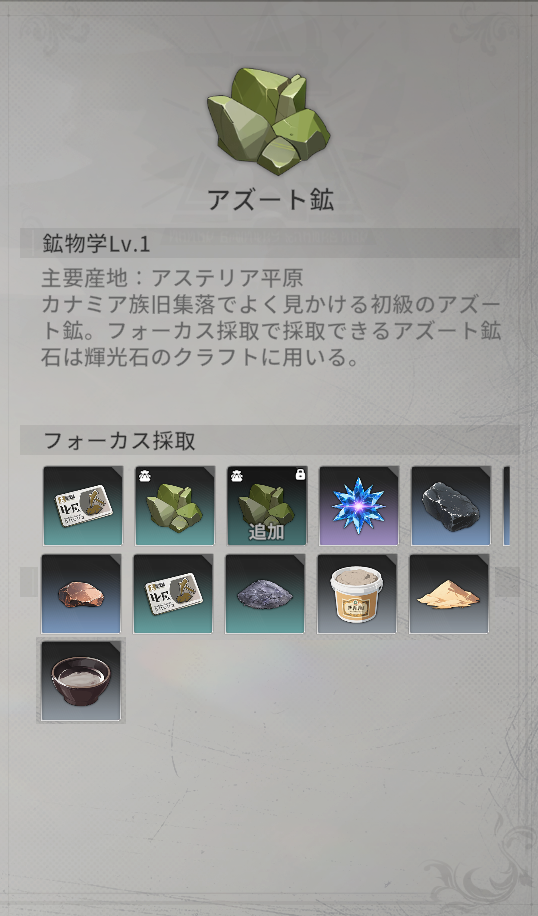
Task: Click the 鉱物学Lv.1 header bar
Action: (x=269, y=243)
